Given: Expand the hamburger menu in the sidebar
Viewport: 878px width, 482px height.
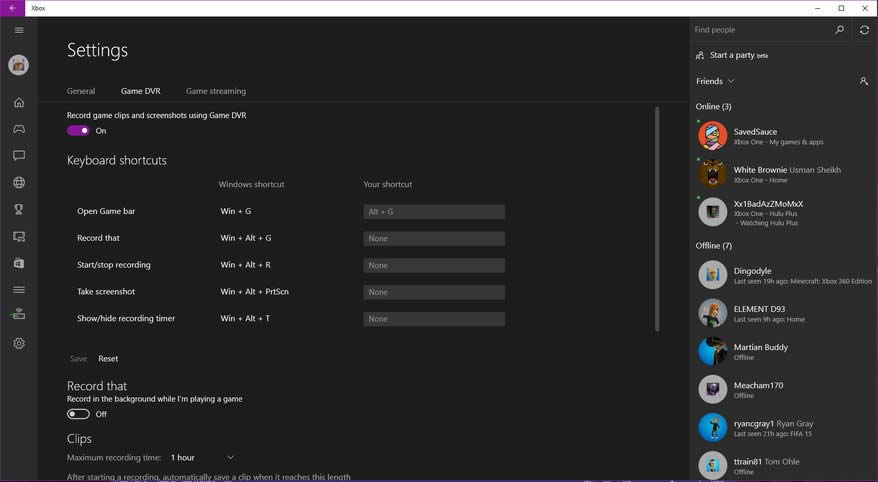Looking at the screenshot, I should point(18,30).
